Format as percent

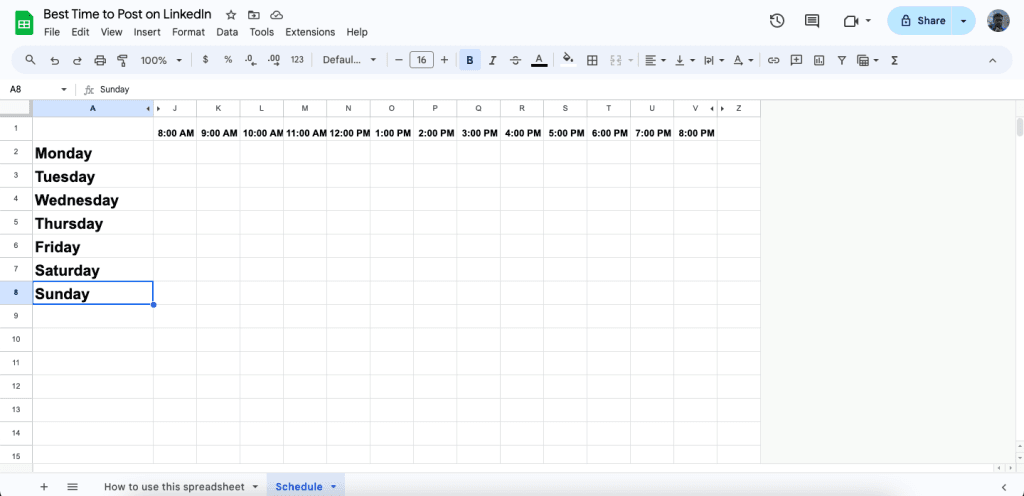228,60
